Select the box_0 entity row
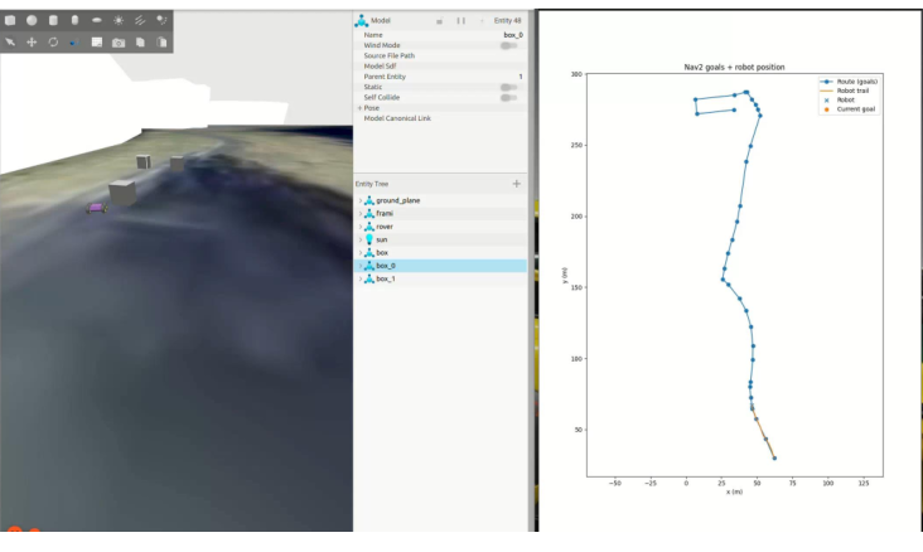The image size is (923, 552). pyautogui.click(x=440, y=266)
